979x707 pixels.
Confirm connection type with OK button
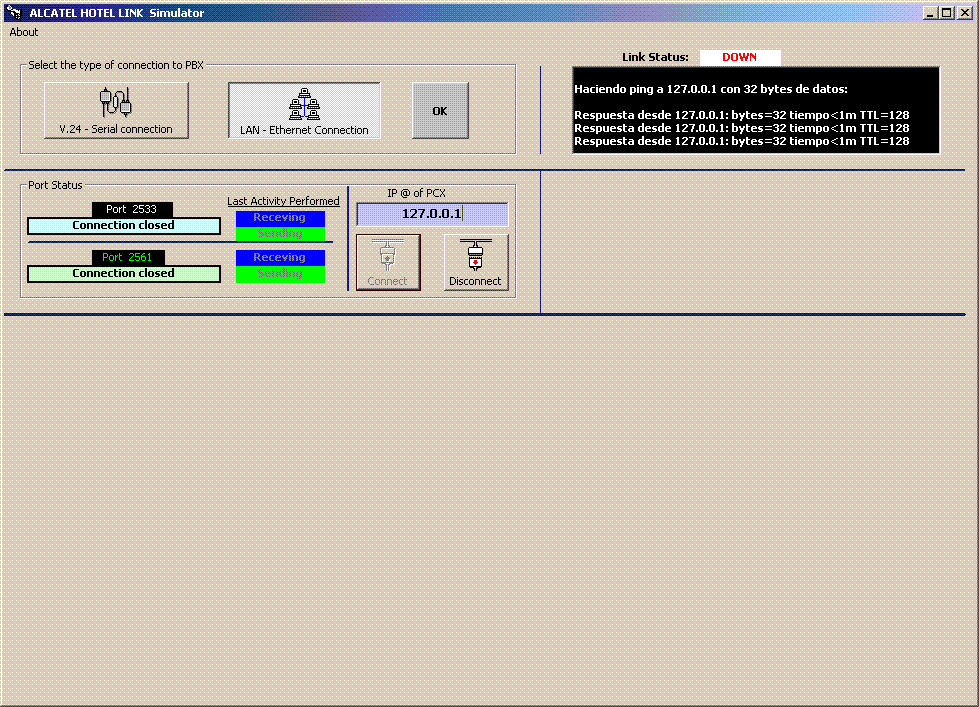coord(440,111)
